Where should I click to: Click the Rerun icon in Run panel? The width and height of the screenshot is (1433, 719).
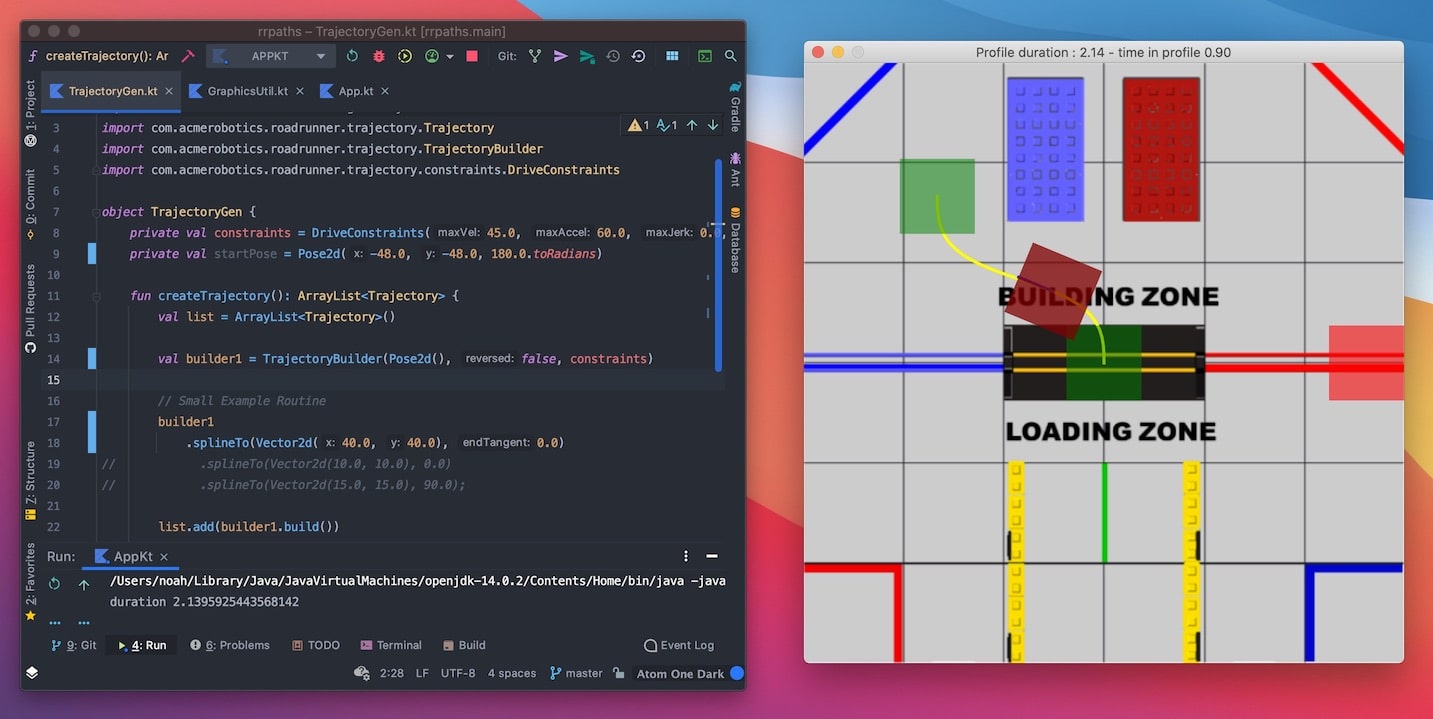click(55, 583)
